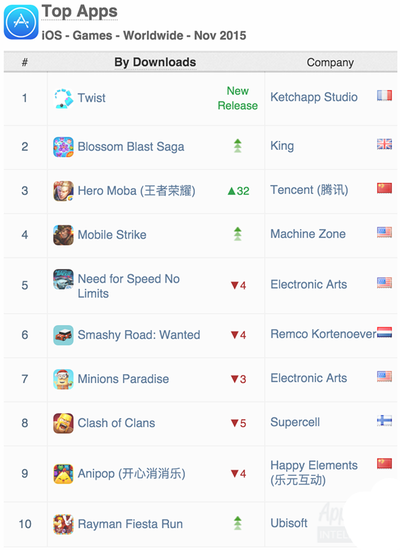Click the Minions Paradise app icon
The image size is (400, 550).
(x=64, y=379)
